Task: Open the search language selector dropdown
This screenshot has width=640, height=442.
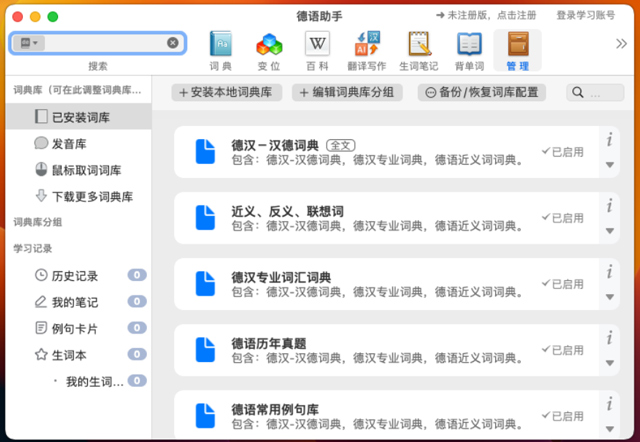Action: [29, 43]
